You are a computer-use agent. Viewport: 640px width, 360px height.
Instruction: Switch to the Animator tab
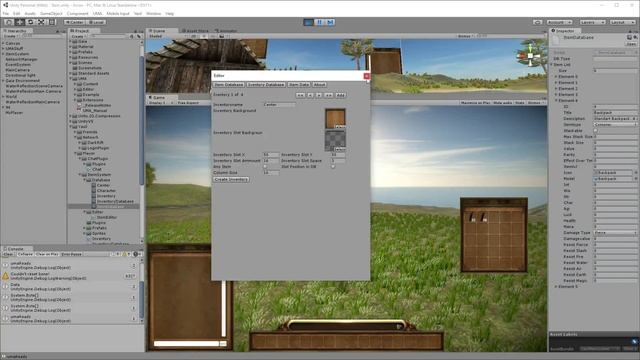coord(226,31)
